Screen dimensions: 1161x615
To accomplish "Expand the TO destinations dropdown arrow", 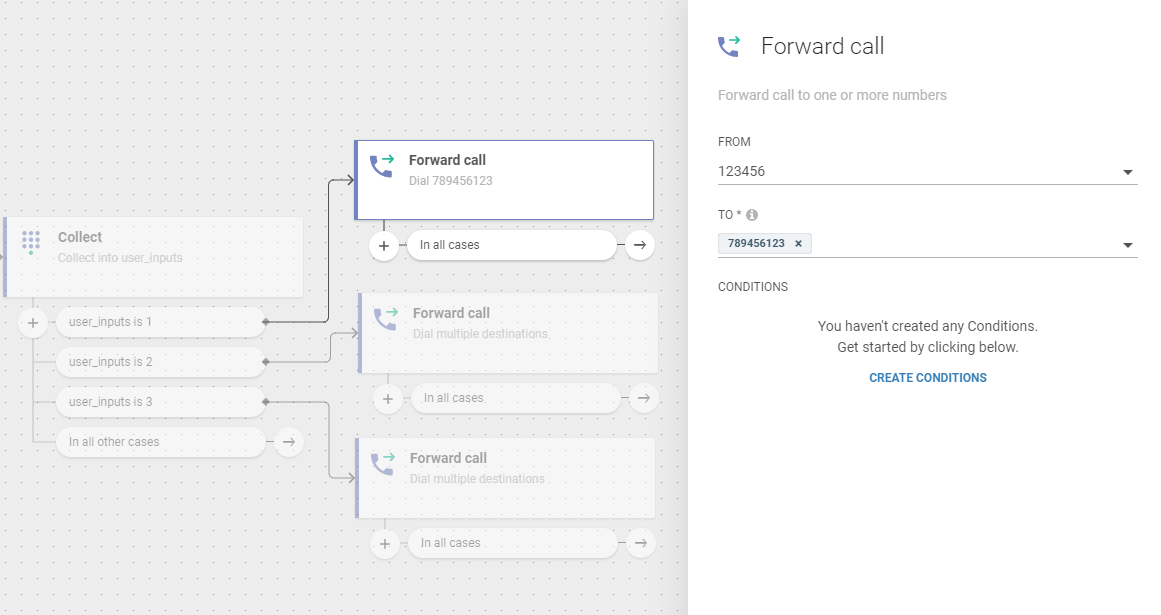I will tap(1128, 245).
